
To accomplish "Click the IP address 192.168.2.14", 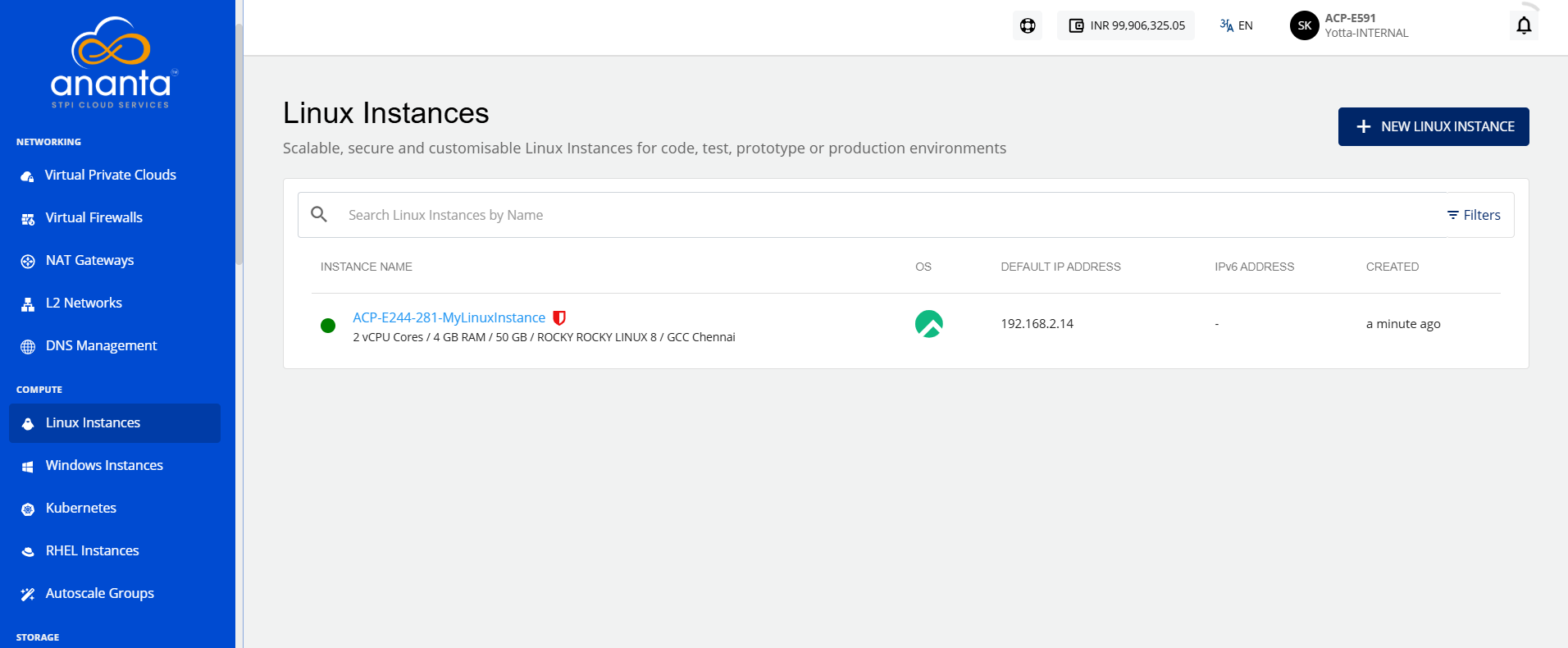I will pos(1037,324).
